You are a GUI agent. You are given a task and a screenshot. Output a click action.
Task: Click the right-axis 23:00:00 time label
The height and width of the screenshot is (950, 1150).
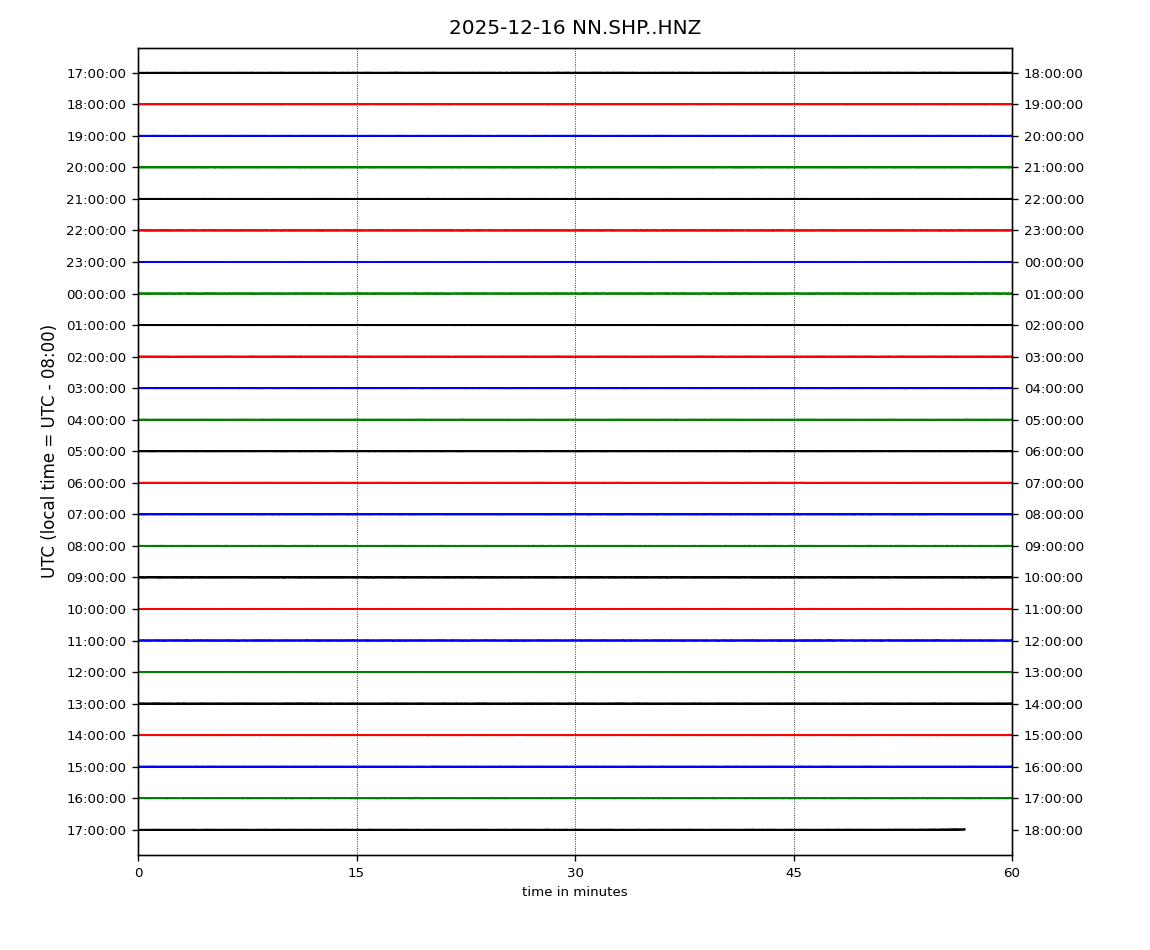click(1053, 231)
